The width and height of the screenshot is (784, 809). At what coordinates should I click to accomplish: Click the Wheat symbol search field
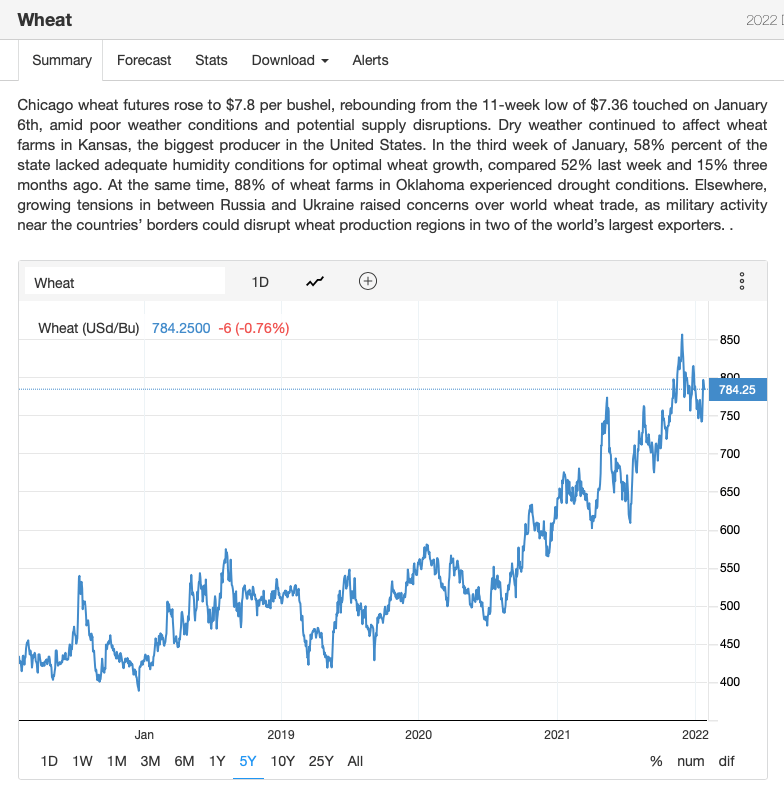point(124,282)
